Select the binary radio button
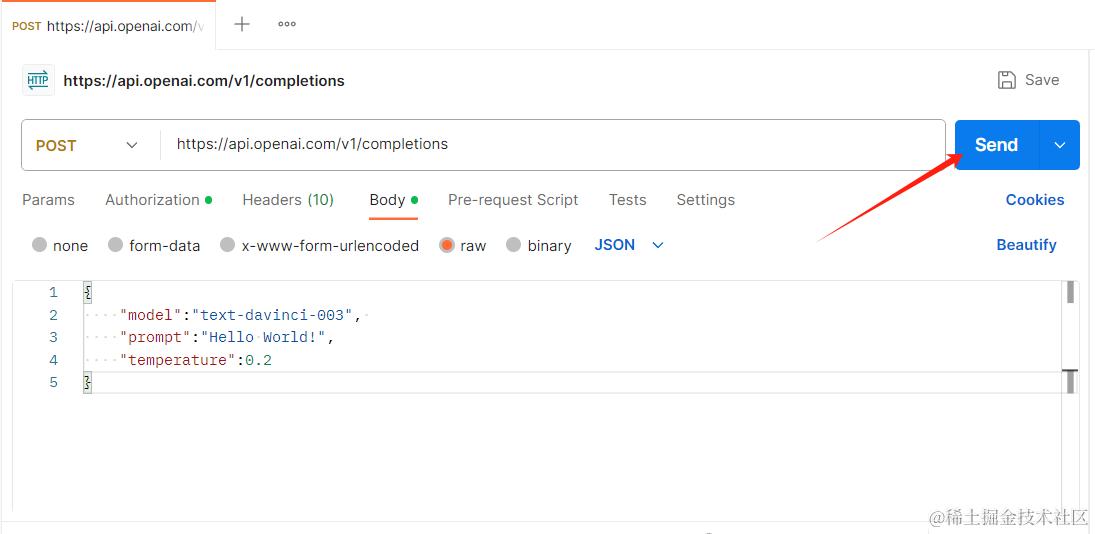This screenshot has height=534, width=1095. (x=538, y=246)
